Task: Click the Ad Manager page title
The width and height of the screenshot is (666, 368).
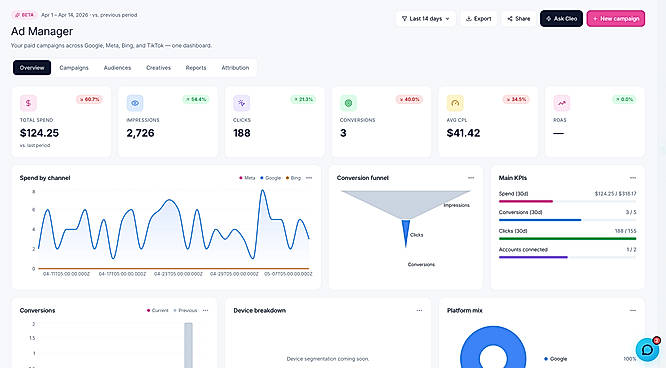Action: [42, 31]
